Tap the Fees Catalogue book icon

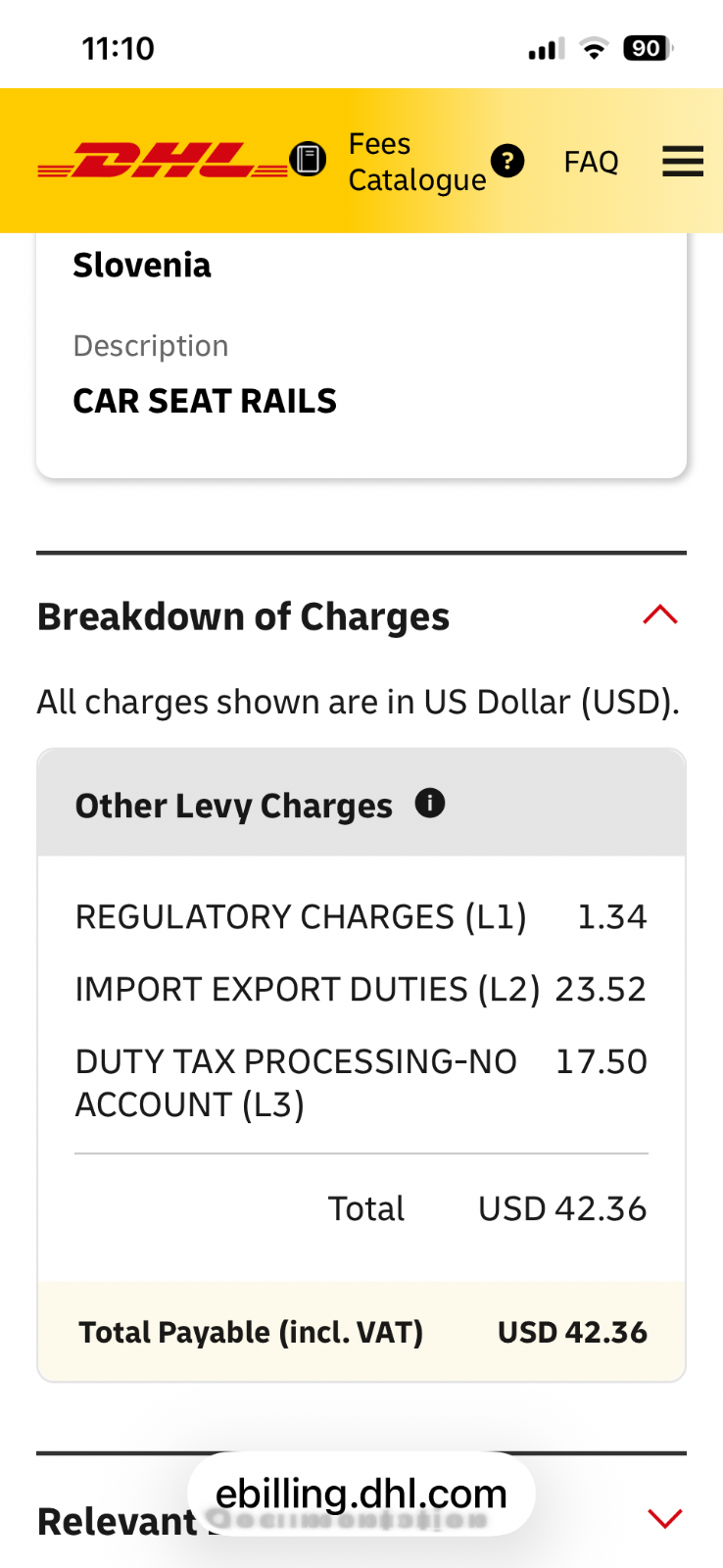pos(308,160)
